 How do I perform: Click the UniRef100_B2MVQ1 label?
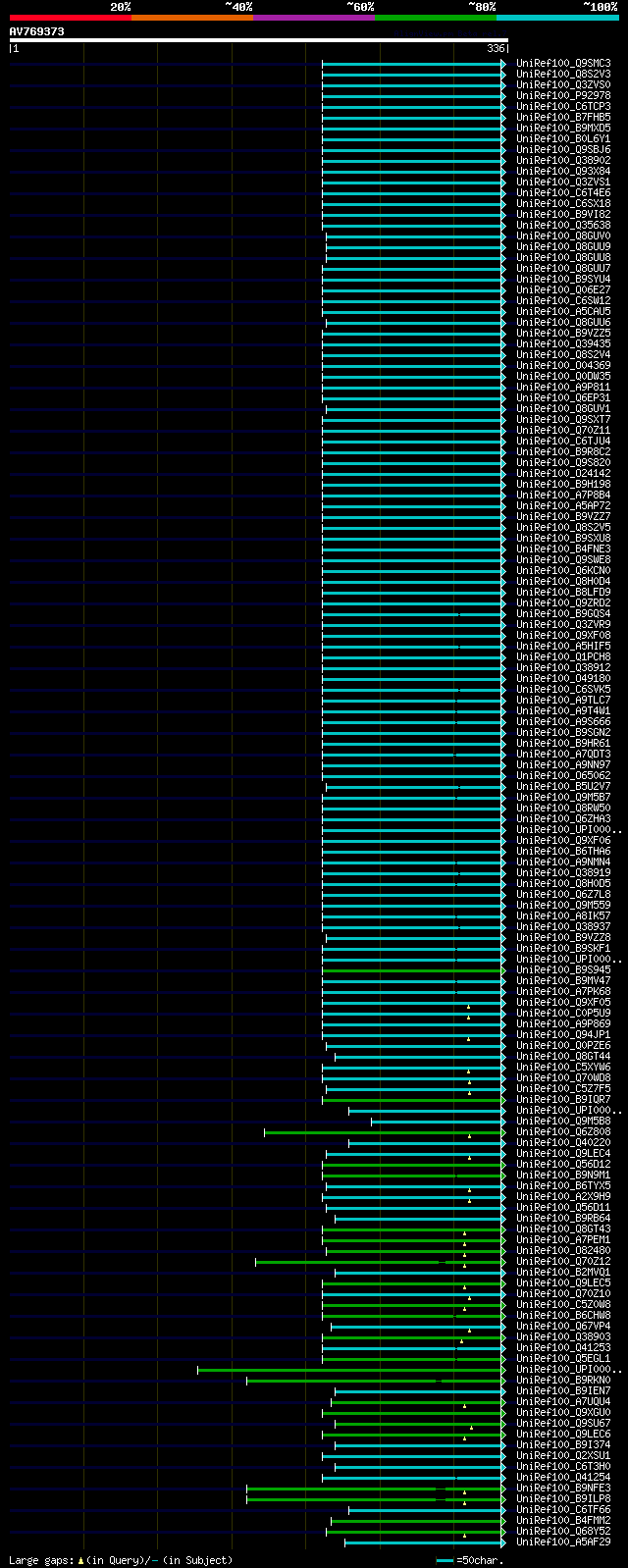point(563,1273)
